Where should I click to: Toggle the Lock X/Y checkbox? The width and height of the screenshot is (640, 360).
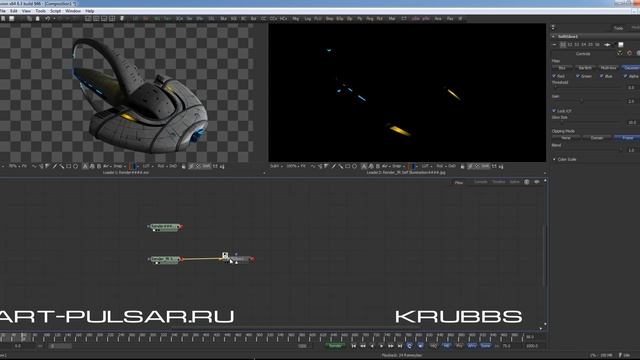tap(554, 111)
